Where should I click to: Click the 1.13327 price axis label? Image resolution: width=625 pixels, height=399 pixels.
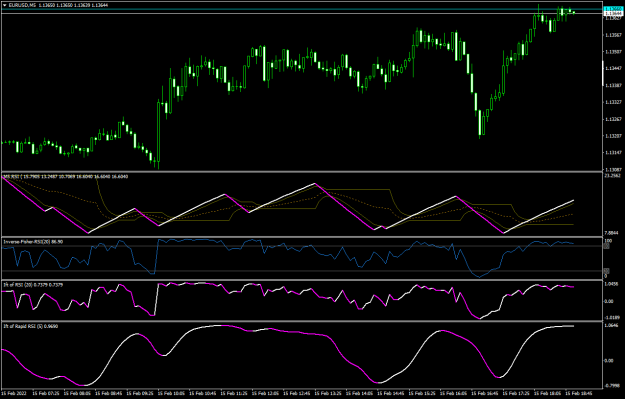614,102
